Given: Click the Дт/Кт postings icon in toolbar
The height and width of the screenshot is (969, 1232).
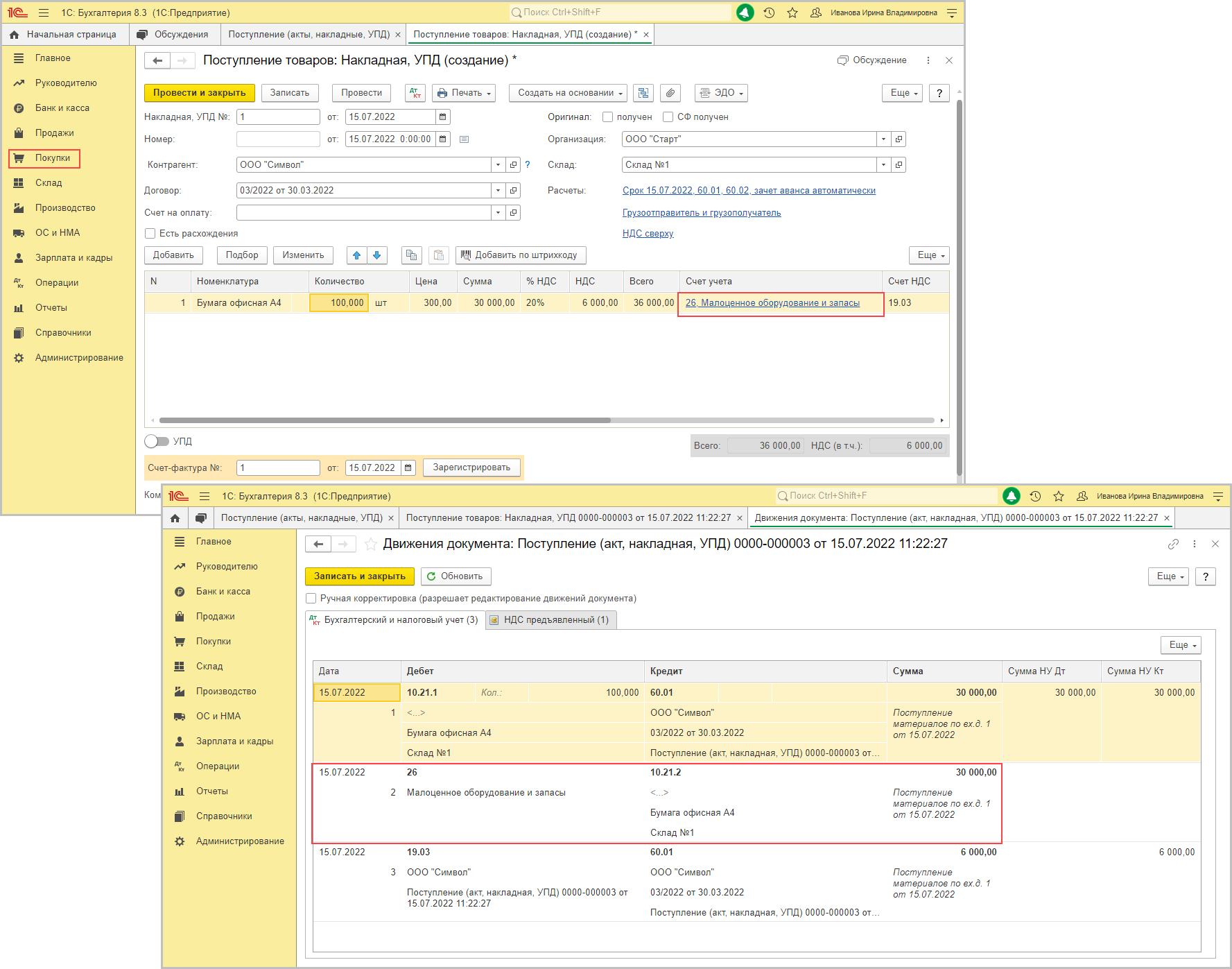Looking at the screenshot, I should pyautogui.click(x=415, y=93).
